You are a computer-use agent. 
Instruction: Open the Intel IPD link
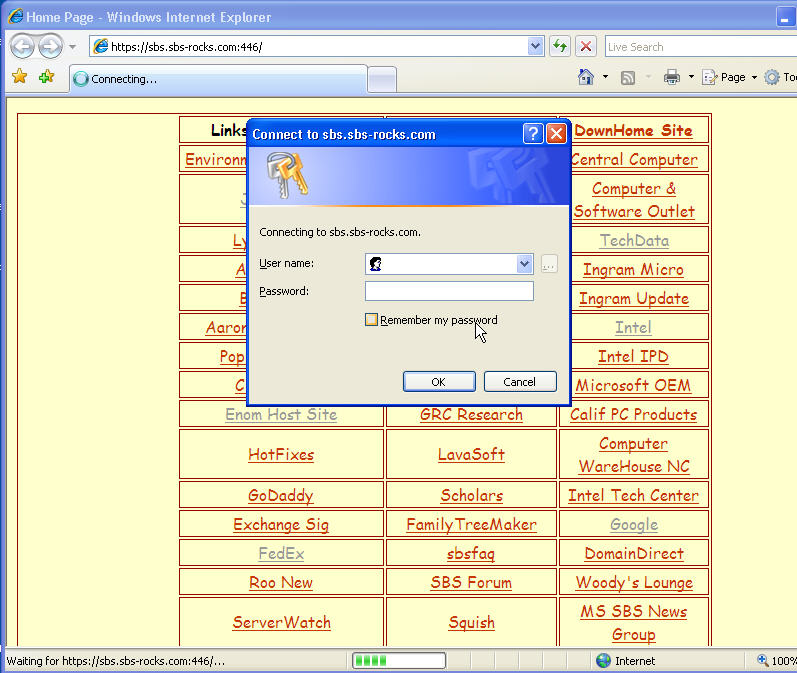(x=633, y=356)
